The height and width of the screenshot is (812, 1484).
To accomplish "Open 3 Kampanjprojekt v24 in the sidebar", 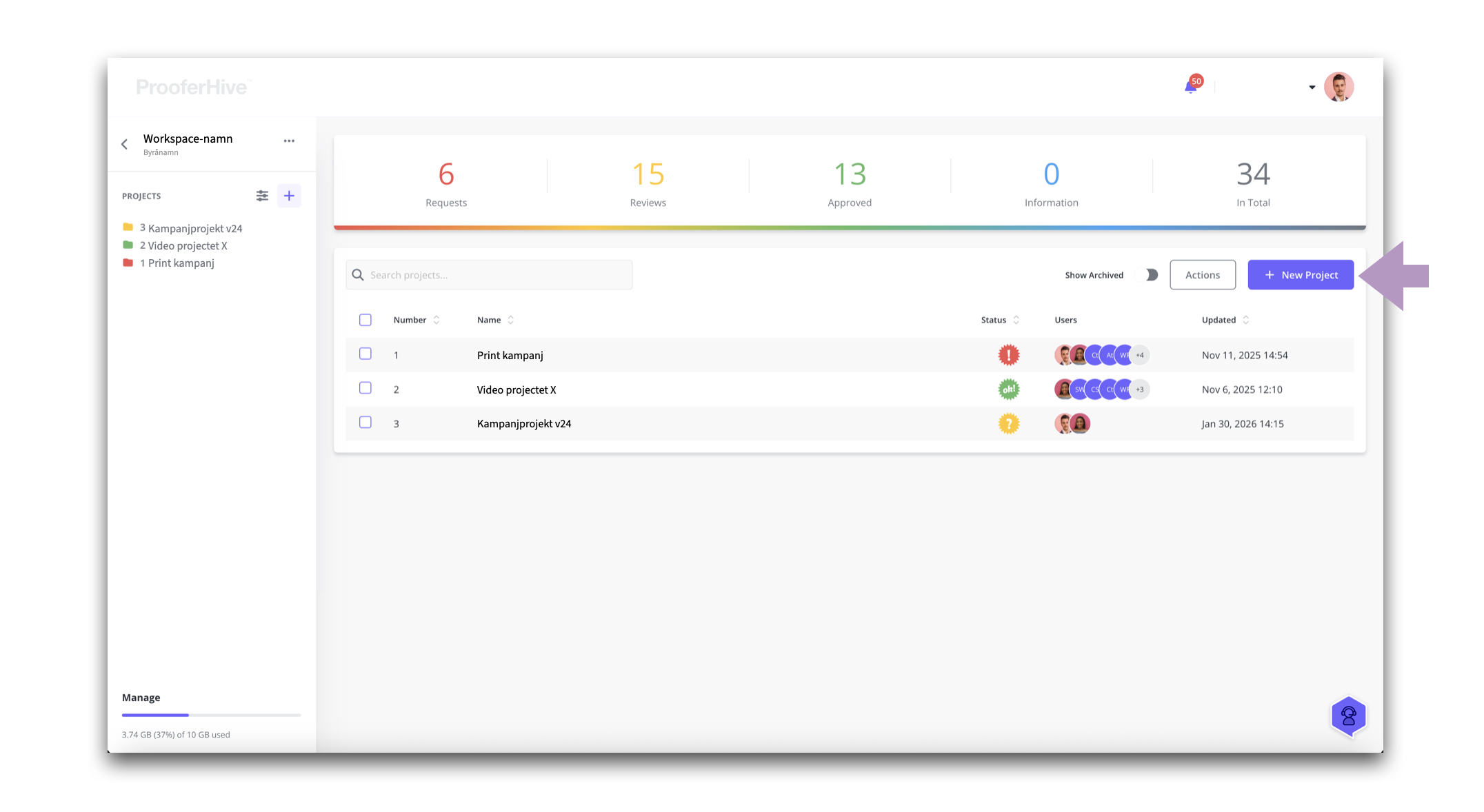I will click(x=190, y=228).
